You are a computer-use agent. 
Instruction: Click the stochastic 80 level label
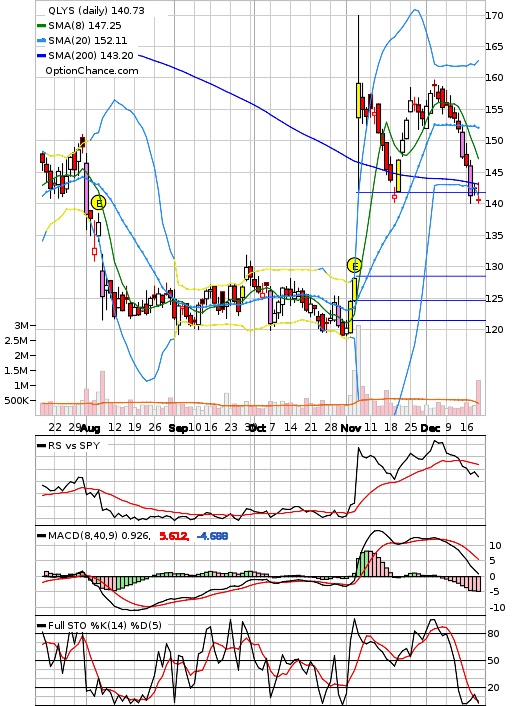point(493,634)
